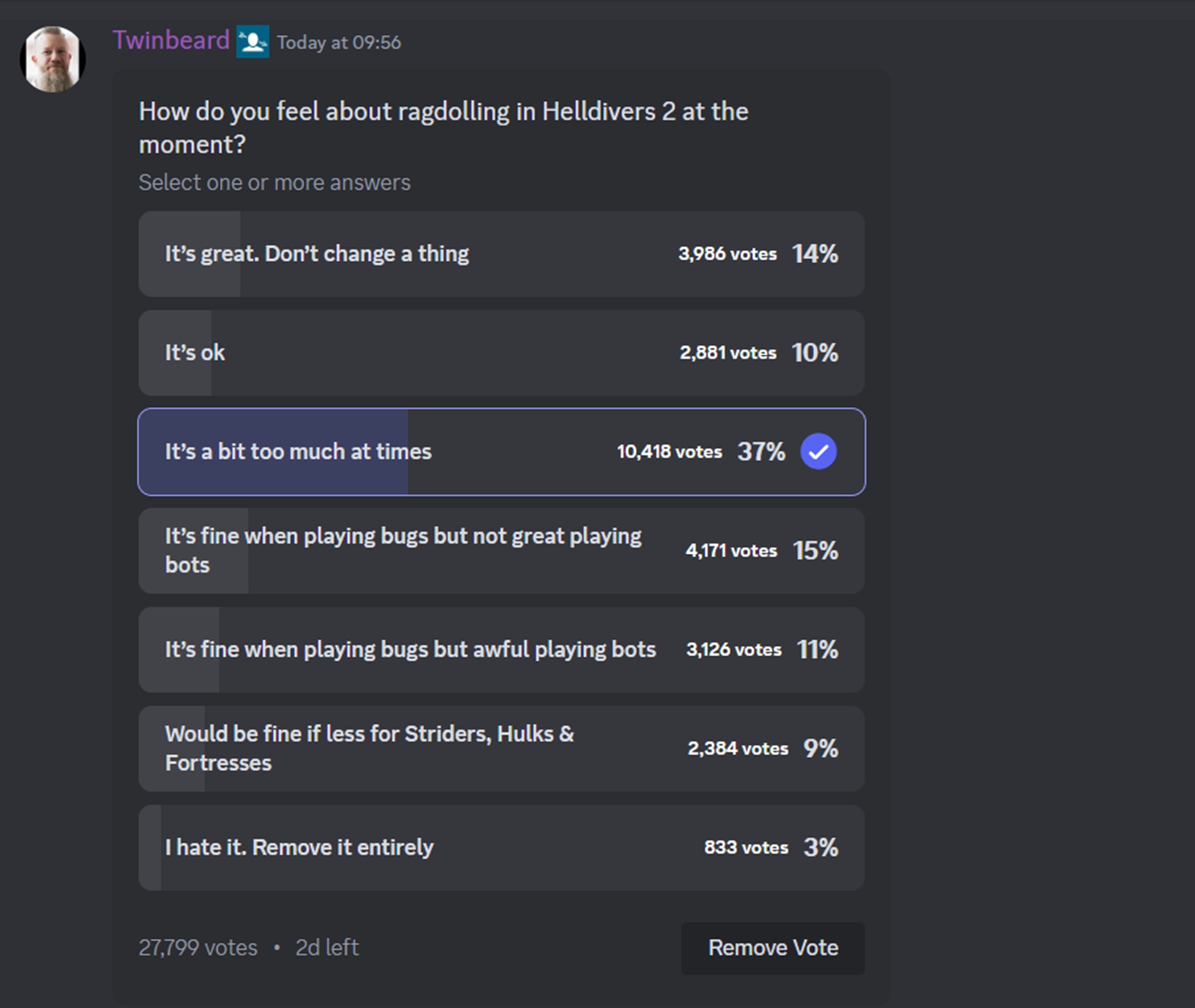Click the 833 votes count
Viewport: 1195px width, 1008px height.
[746, 847]
